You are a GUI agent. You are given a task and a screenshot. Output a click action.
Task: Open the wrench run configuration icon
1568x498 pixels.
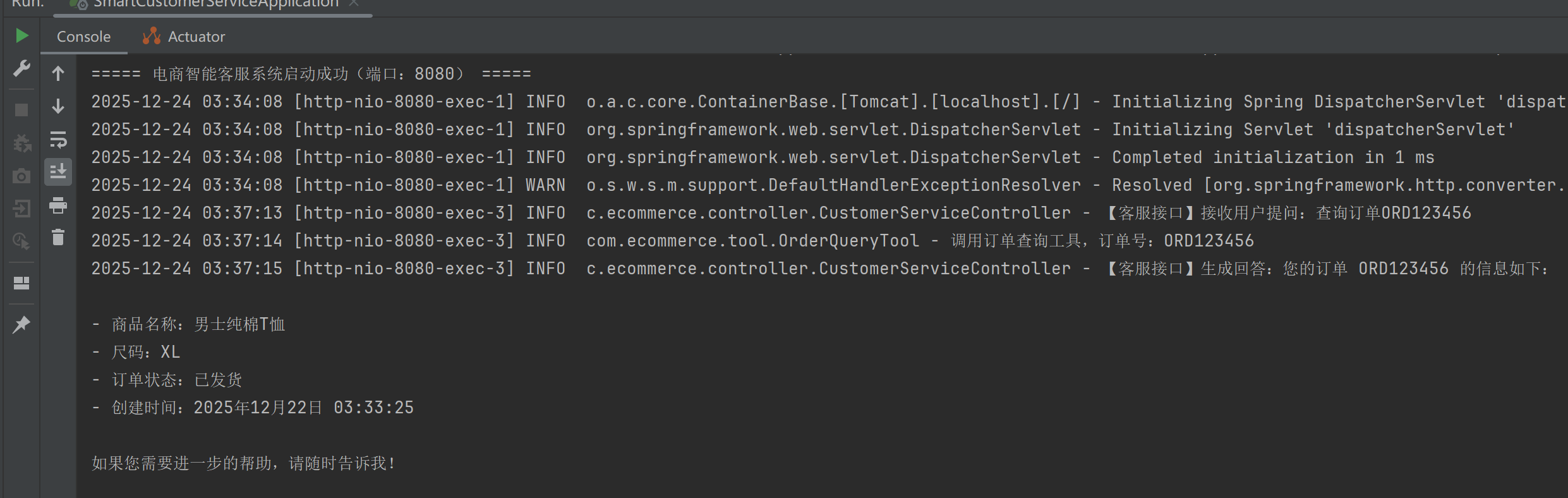pos(22,68)
